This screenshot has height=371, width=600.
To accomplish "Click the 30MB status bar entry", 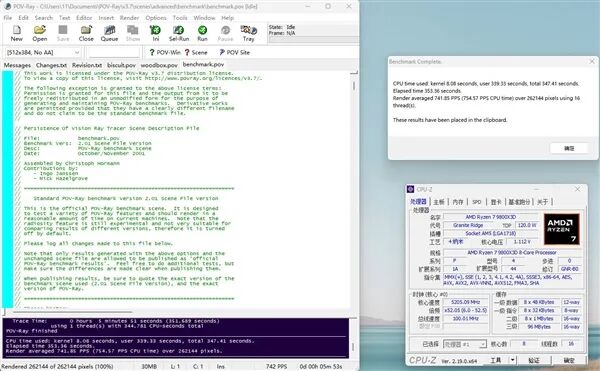I will [x=149, y=366].
